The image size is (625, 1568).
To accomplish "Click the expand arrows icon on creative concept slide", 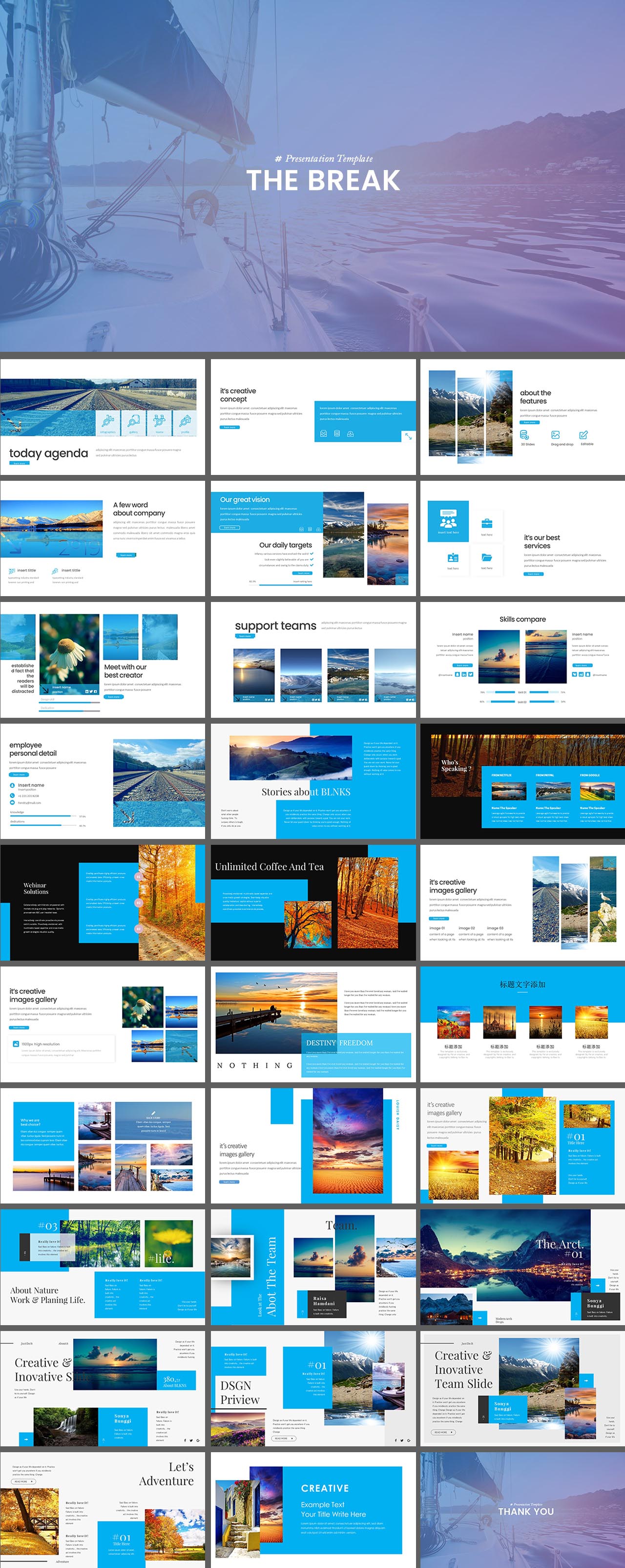I will pos(408,436).
